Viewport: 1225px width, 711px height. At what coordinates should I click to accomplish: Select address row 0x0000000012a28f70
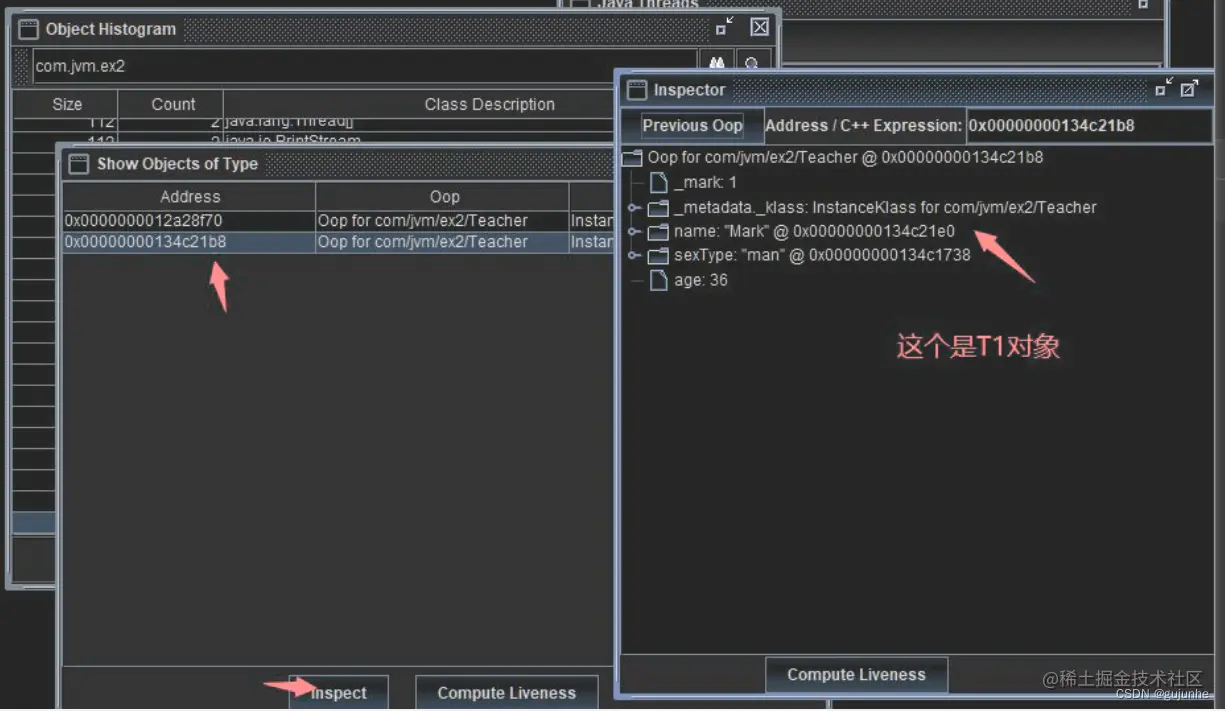(189, 221)
